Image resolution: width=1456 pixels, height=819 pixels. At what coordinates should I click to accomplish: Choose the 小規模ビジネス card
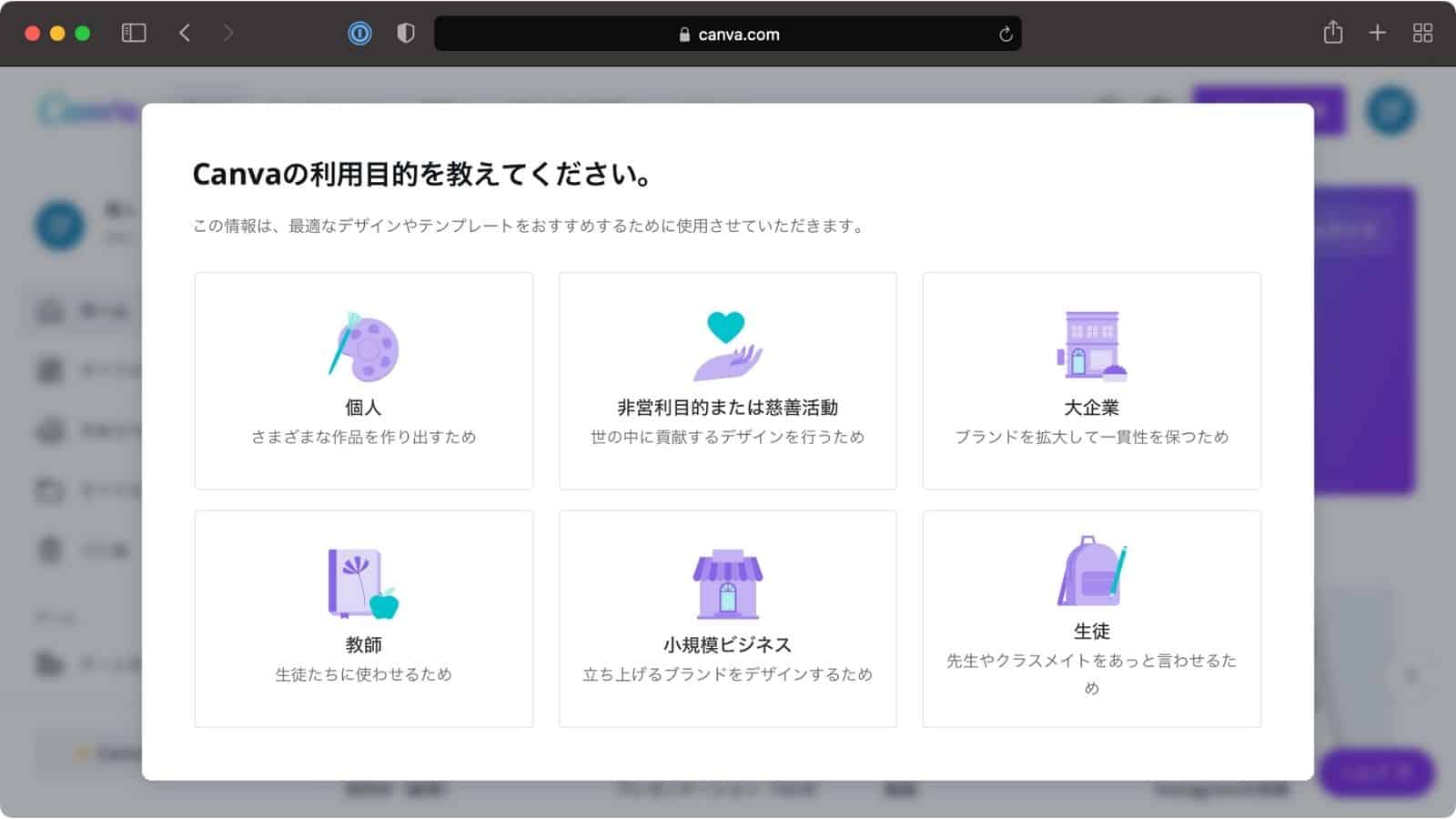coord(728,619)
